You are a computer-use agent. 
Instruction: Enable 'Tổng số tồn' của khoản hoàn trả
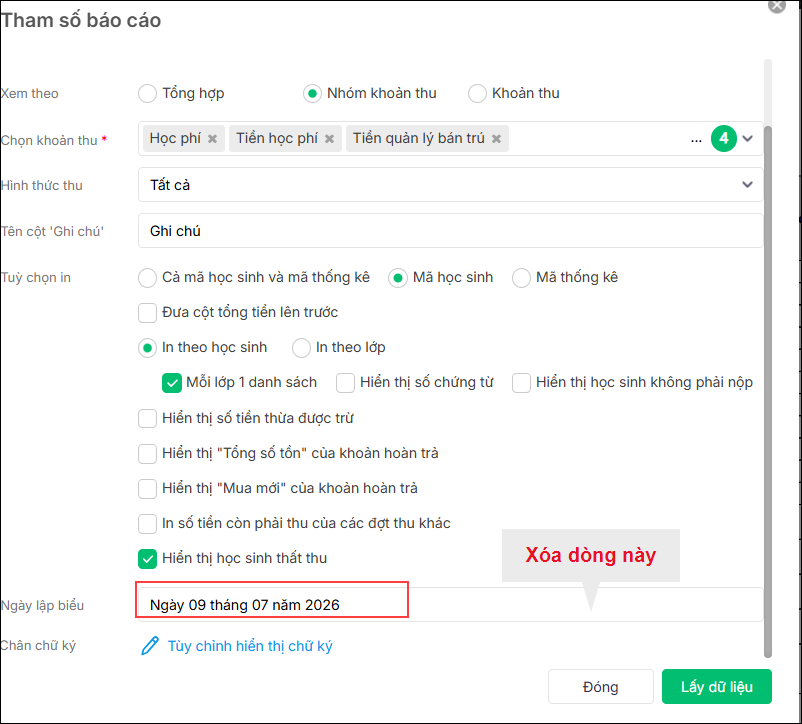coord(147,454)
